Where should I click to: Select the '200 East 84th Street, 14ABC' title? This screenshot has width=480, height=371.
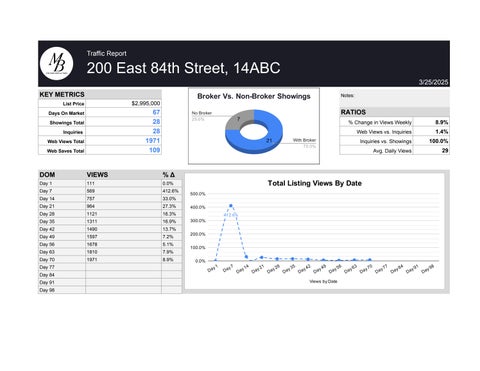[x=183, y=68]
